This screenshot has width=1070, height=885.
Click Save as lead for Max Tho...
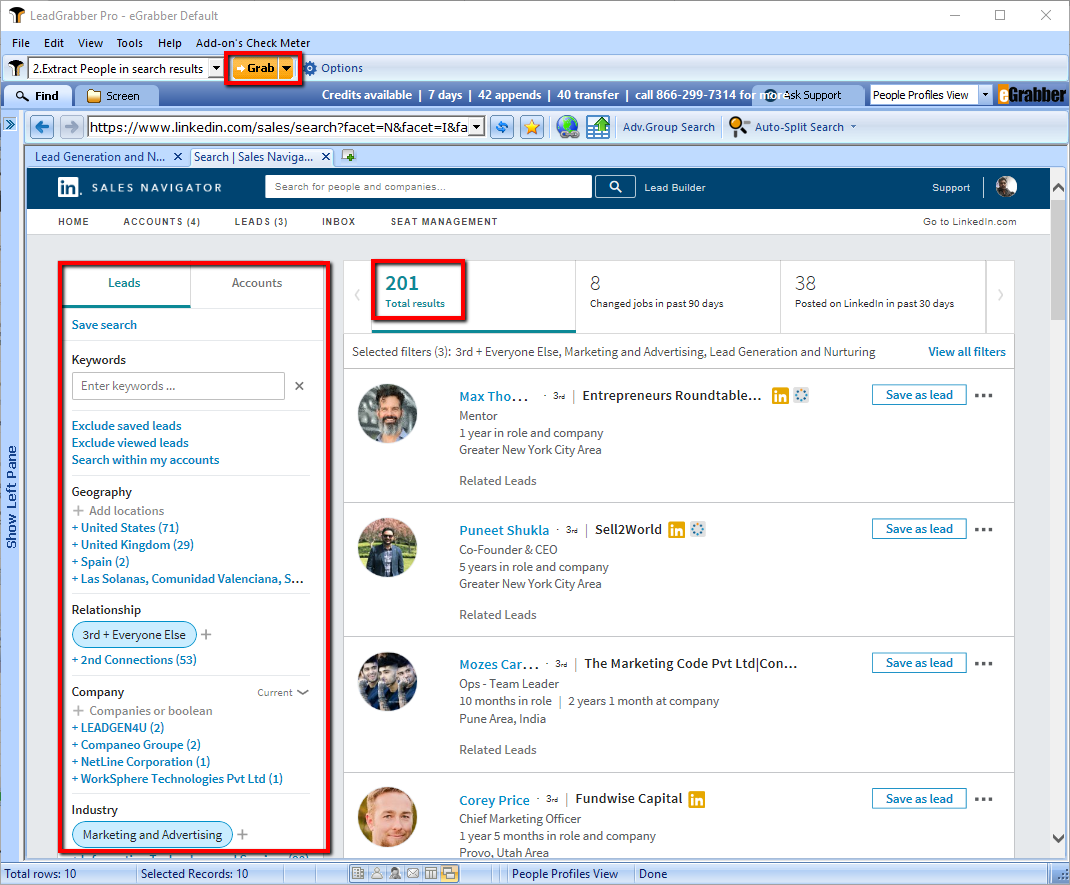(x=919, y=395)
